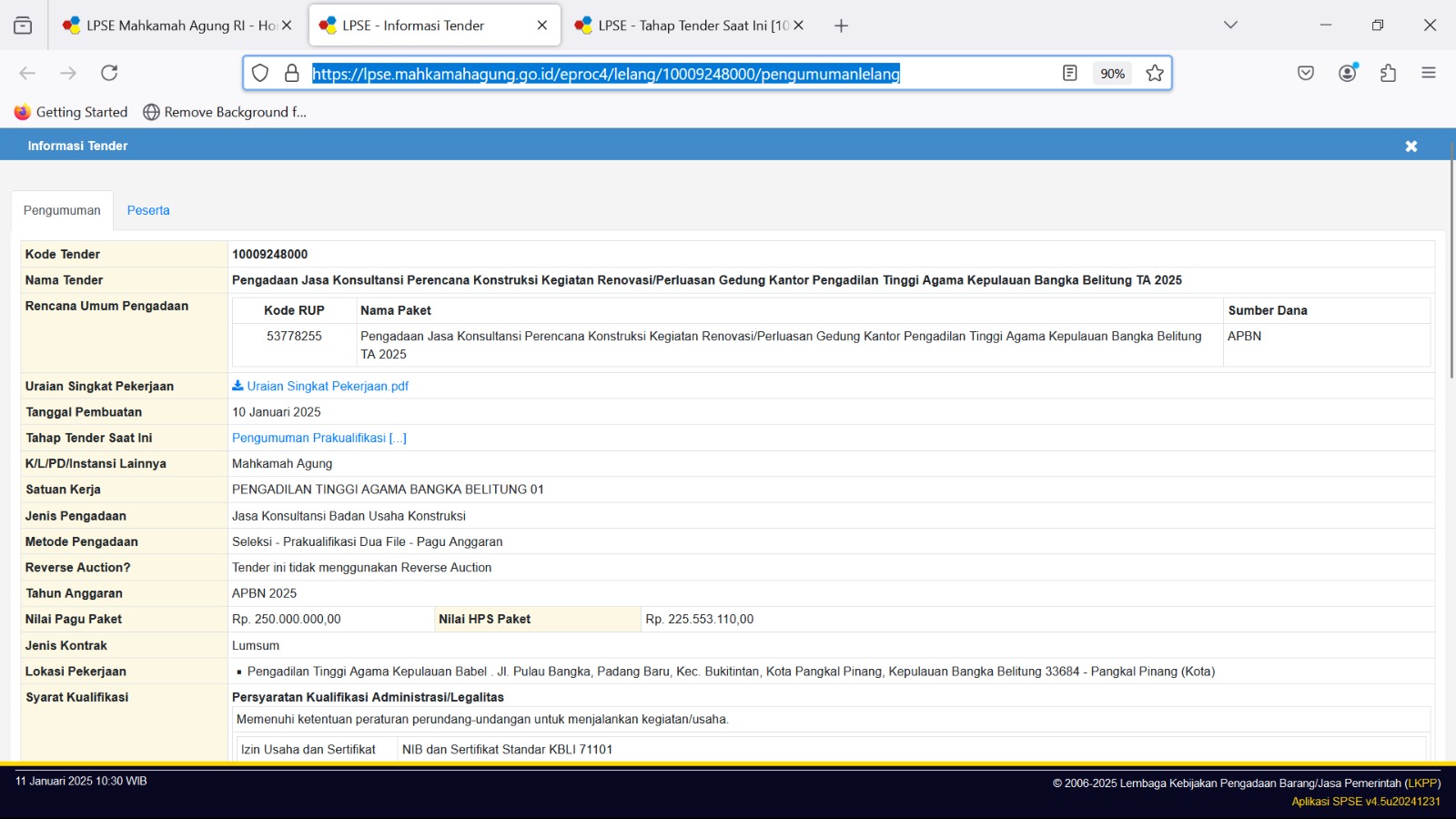Click APBN under Sumber Dana column
Screen dimensions: 1456x819
(1244, 336)
